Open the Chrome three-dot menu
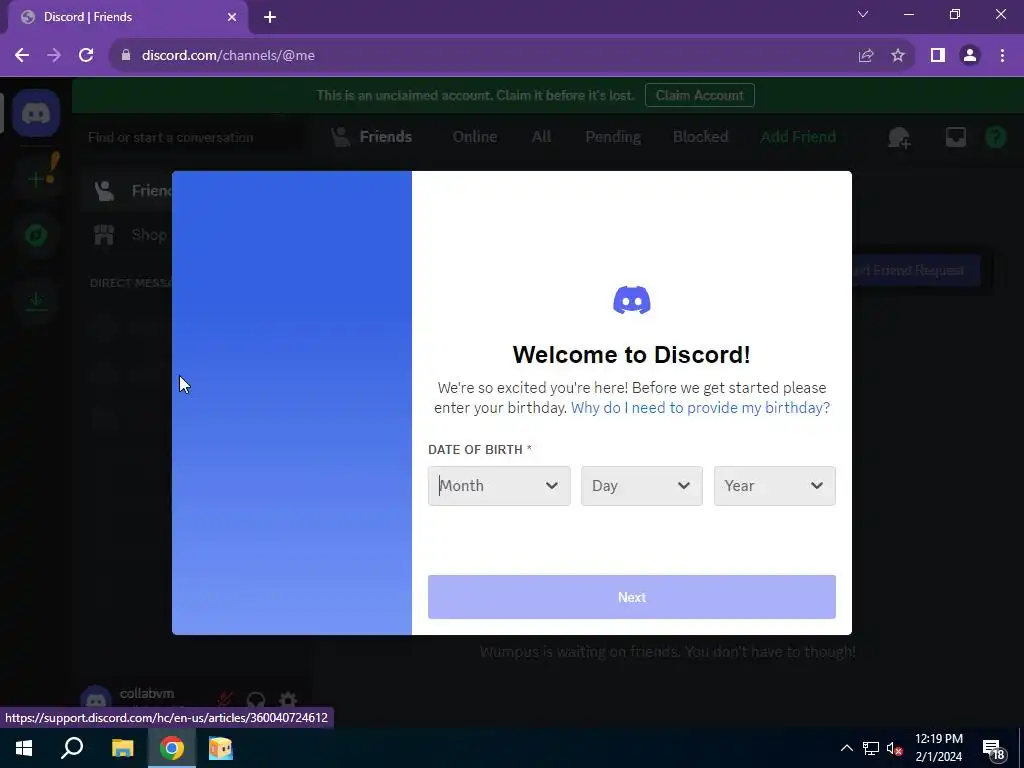Screen dimensions: 1024x768 [1002, 56]
